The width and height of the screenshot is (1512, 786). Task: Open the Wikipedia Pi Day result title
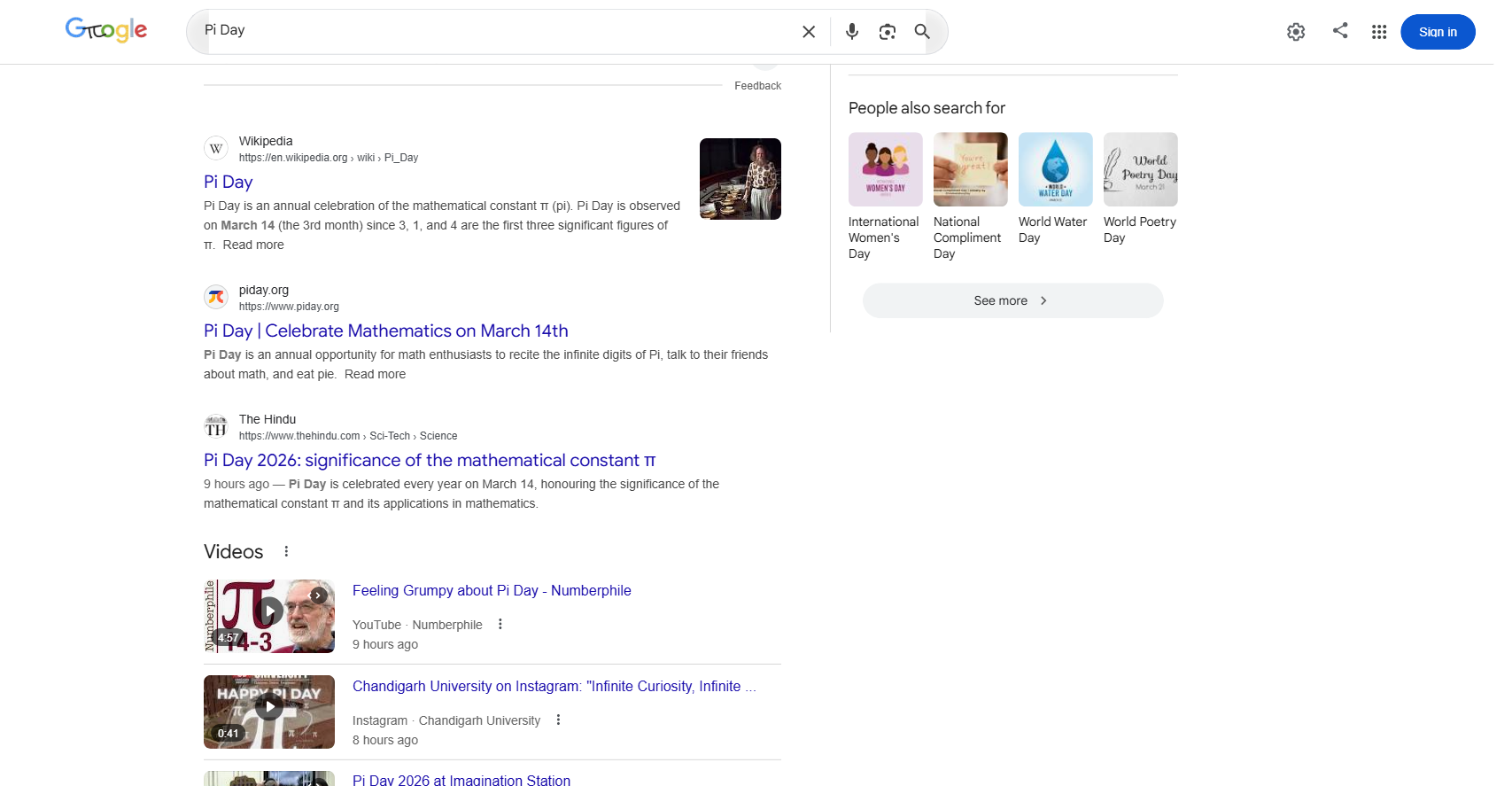229,182
